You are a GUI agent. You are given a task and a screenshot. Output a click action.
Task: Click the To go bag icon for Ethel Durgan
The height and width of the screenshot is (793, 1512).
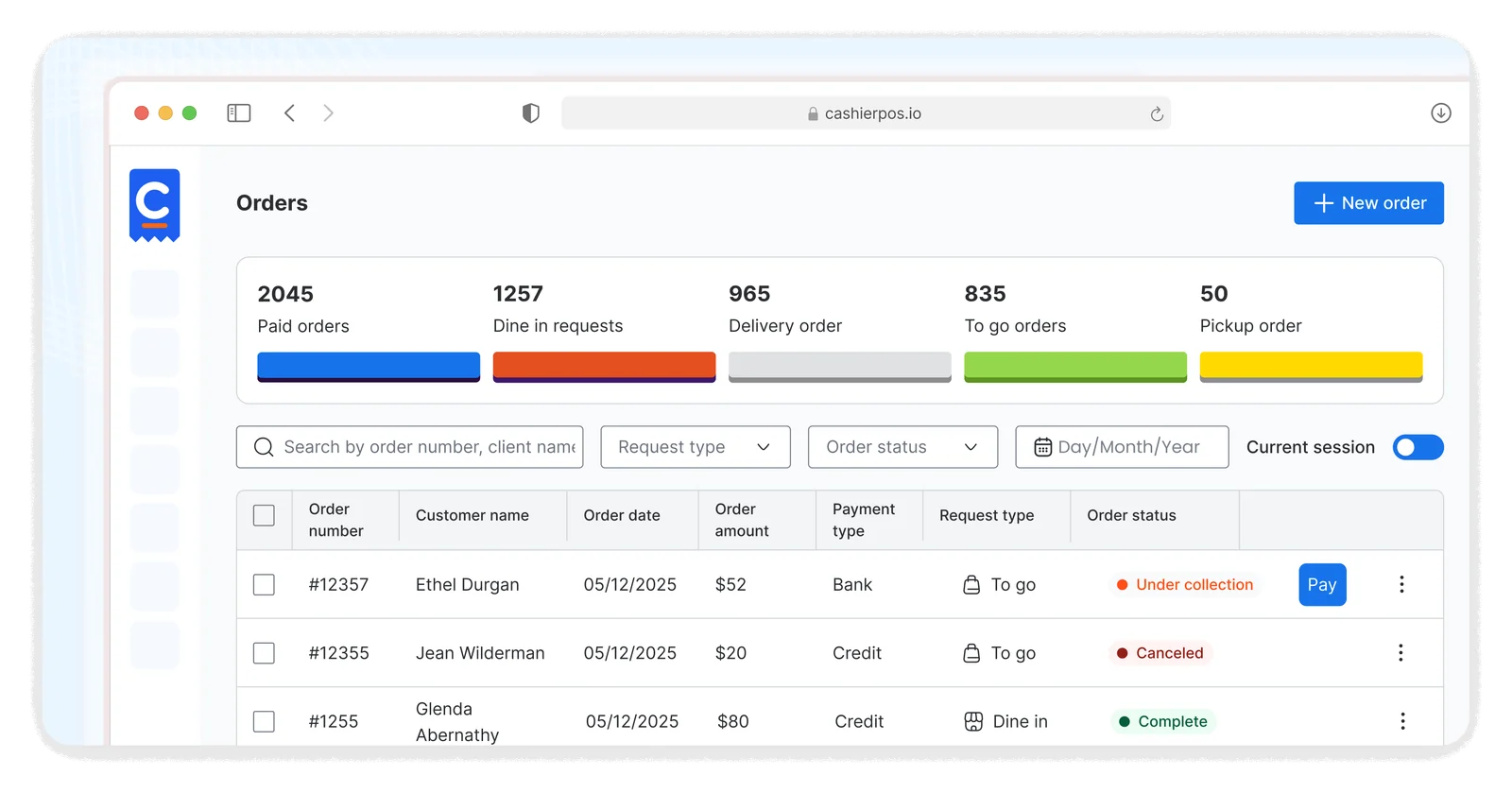click(x=971, y=584)
